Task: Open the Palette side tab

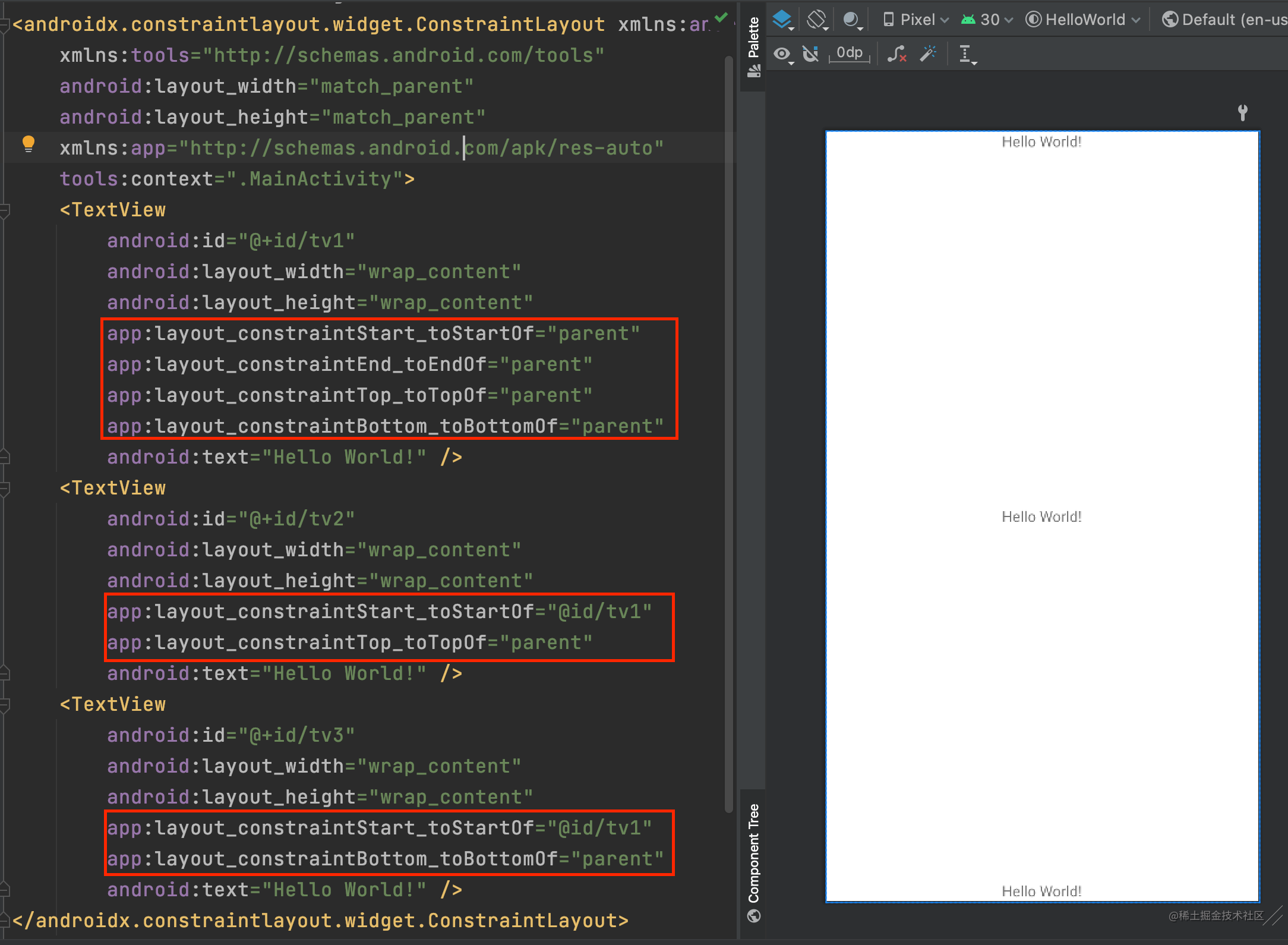Action: tap(754, 46)
